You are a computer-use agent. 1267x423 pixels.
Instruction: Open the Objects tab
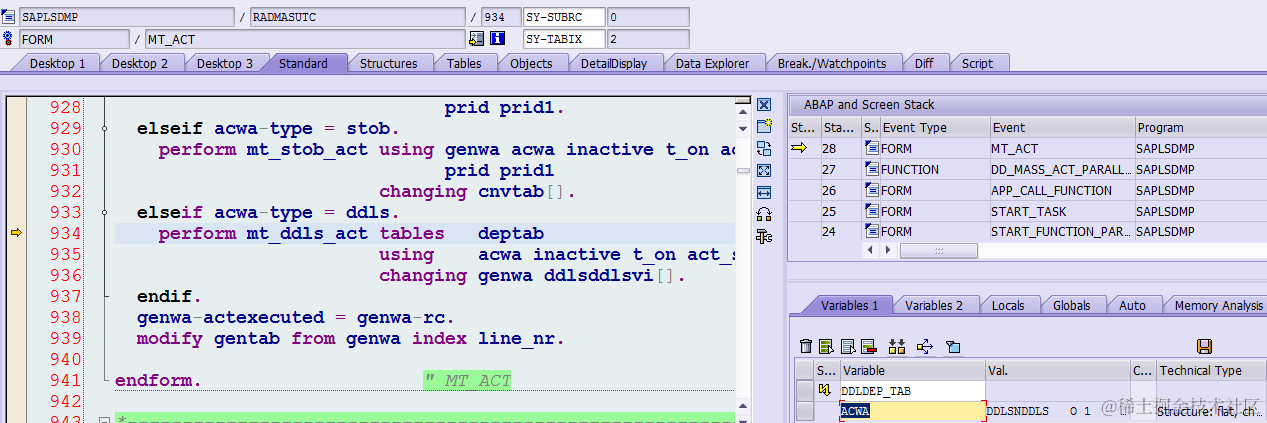(x=531, y=63)
